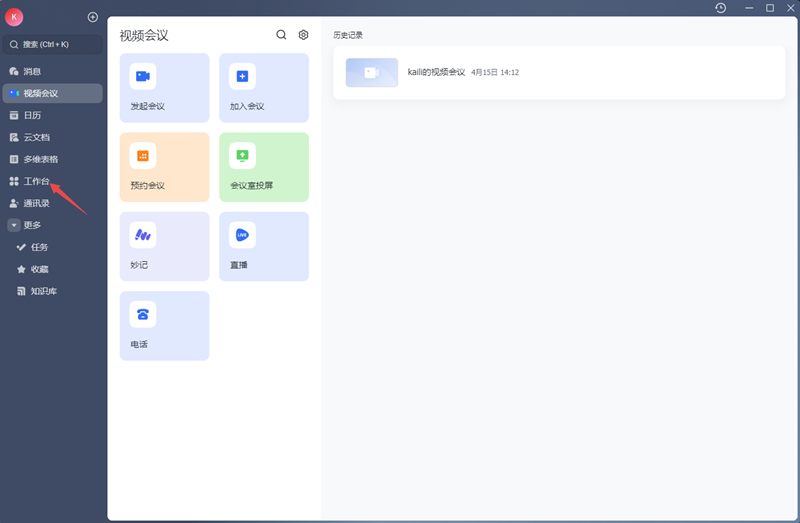Open 云文档 cloud docs in sidebar

[x=53, y=137]
